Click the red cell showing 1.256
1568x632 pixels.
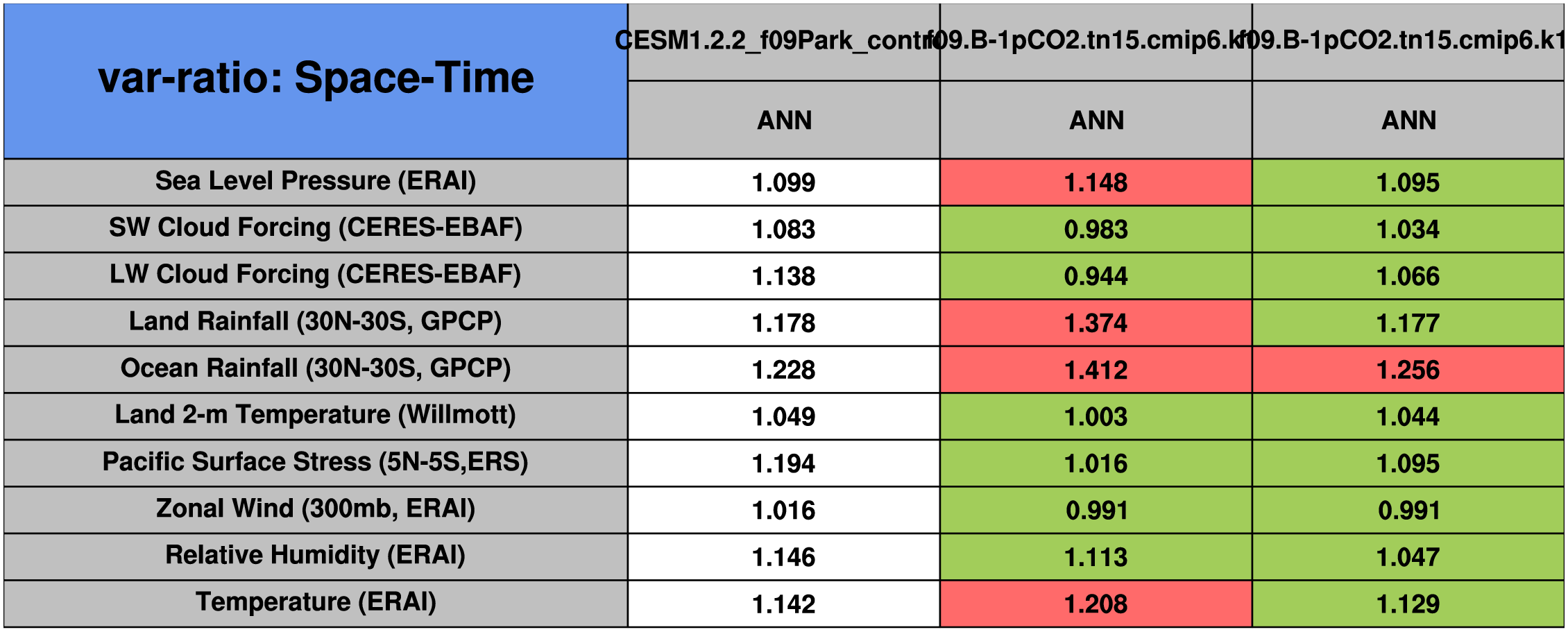pos(1408,370)
